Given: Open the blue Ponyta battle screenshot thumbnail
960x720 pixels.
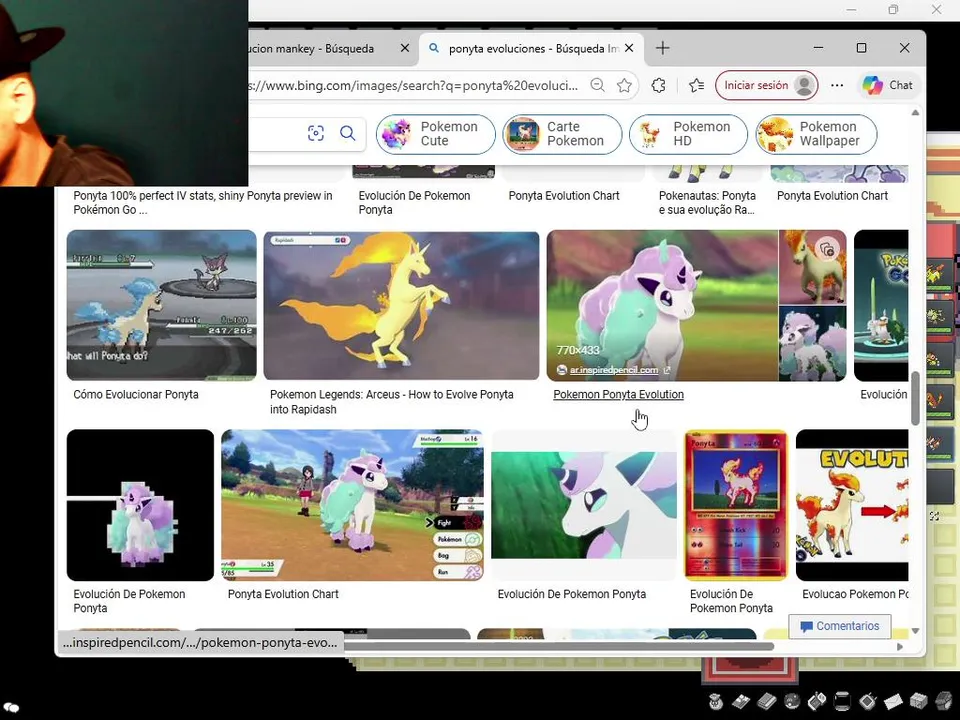Looking at the screenshot, I should point(162,305).
